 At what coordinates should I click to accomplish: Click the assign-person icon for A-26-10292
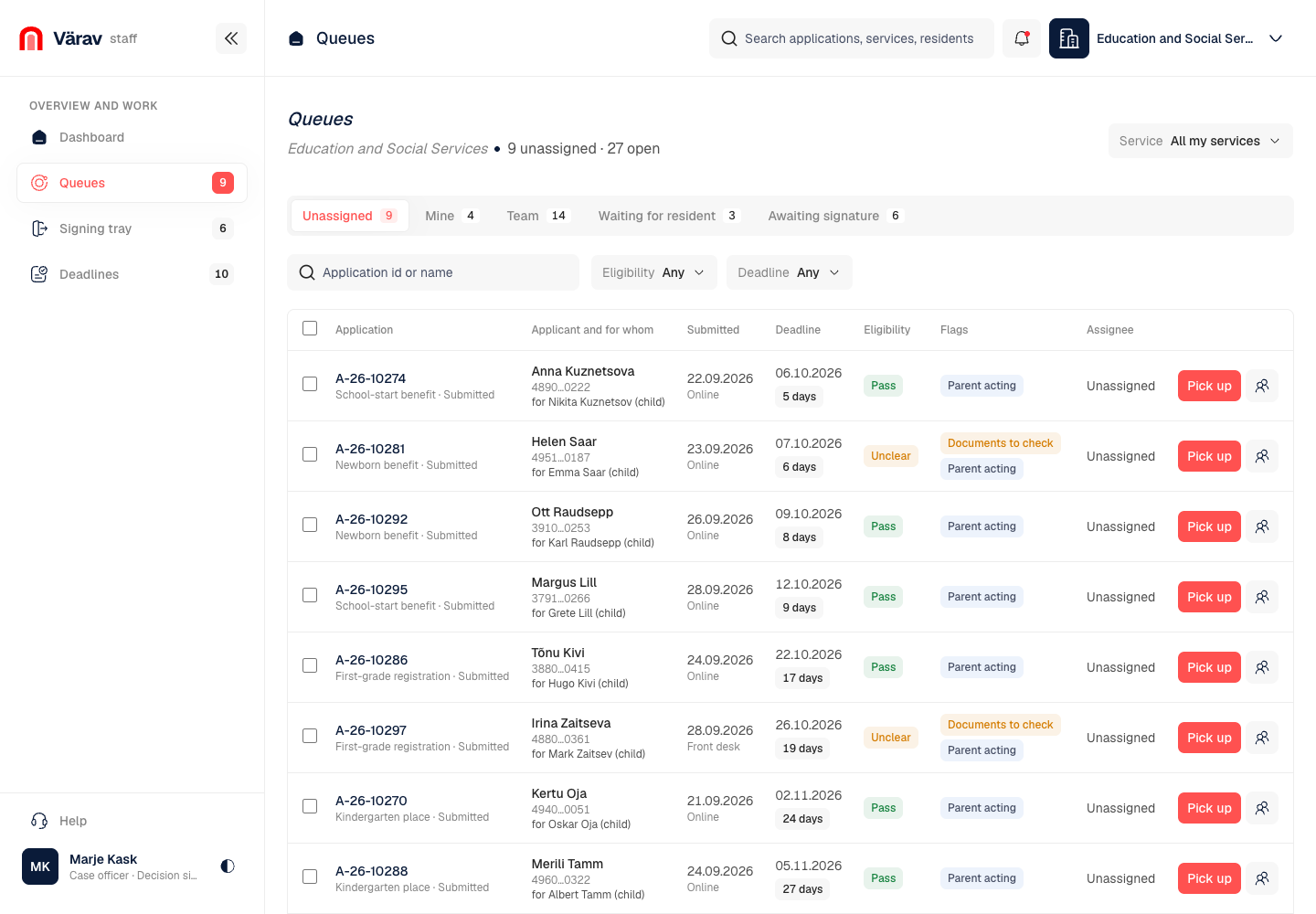[x=1262, y=526]
